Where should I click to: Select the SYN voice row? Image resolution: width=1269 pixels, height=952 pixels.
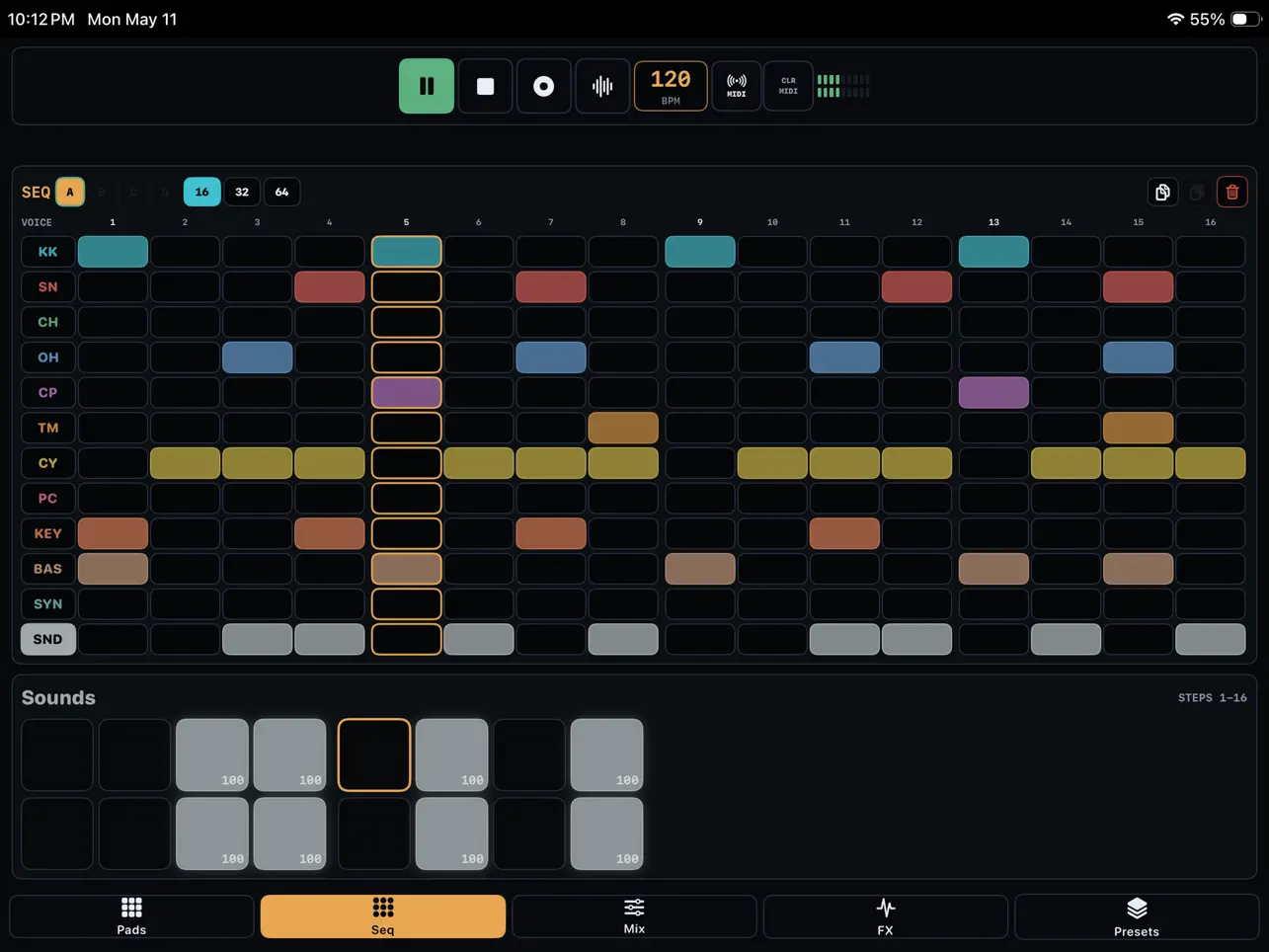pyautogui.click(x=47, y=603)
